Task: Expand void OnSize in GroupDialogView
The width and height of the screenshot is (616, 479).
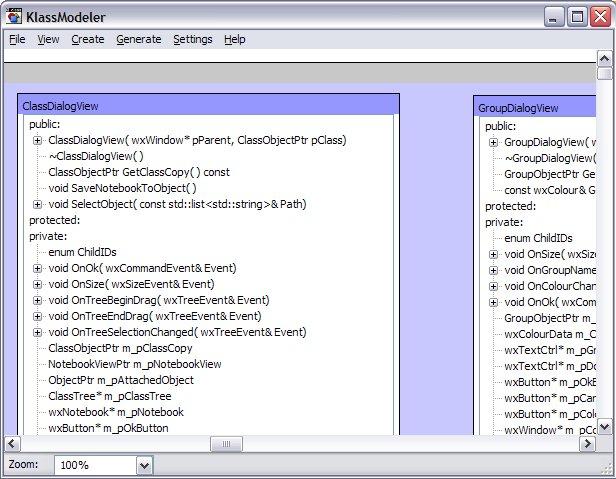Action: [493, 255]
